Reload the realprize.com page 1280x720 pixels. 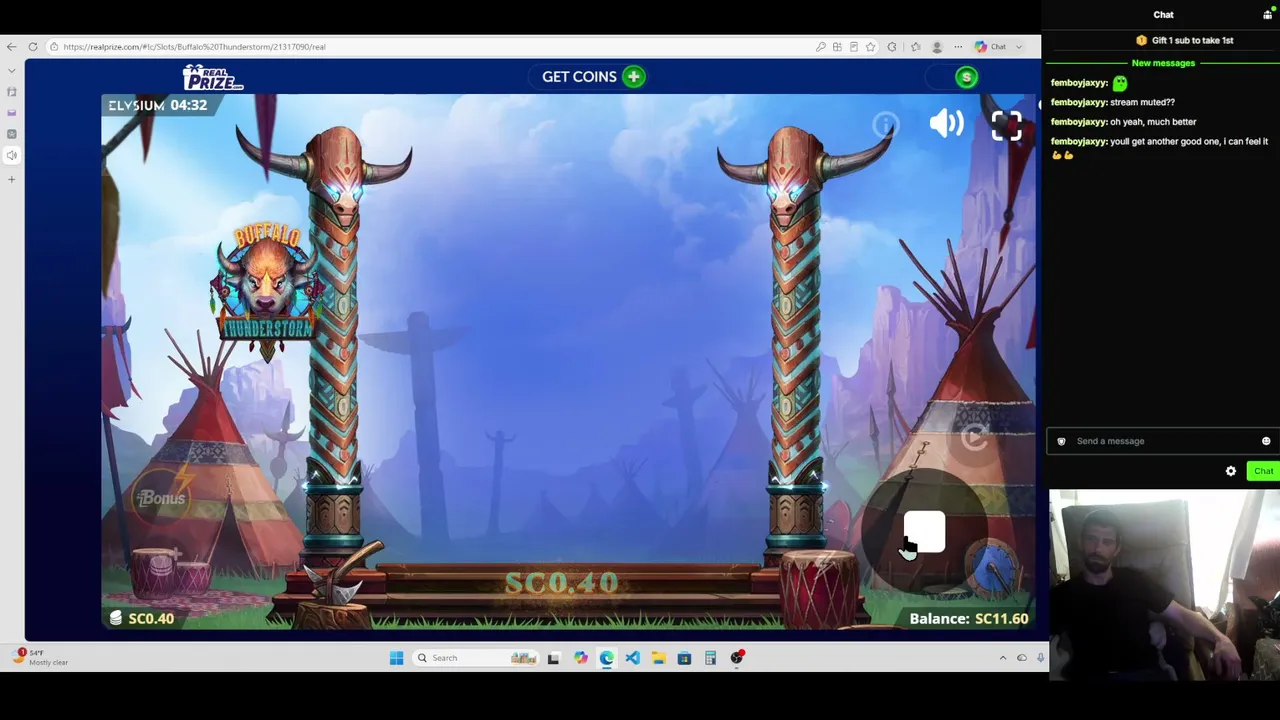pos(33,46)
